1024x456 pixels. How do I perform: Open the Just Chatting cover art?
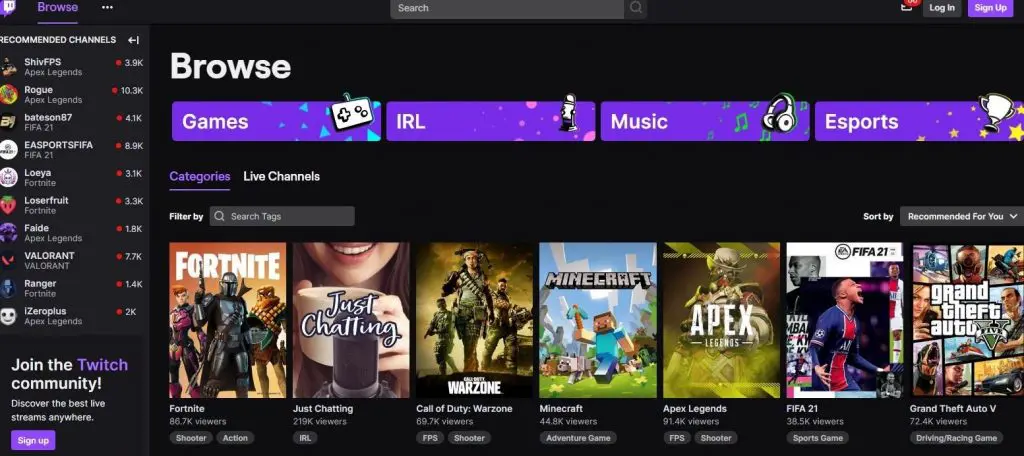(351, 320)
